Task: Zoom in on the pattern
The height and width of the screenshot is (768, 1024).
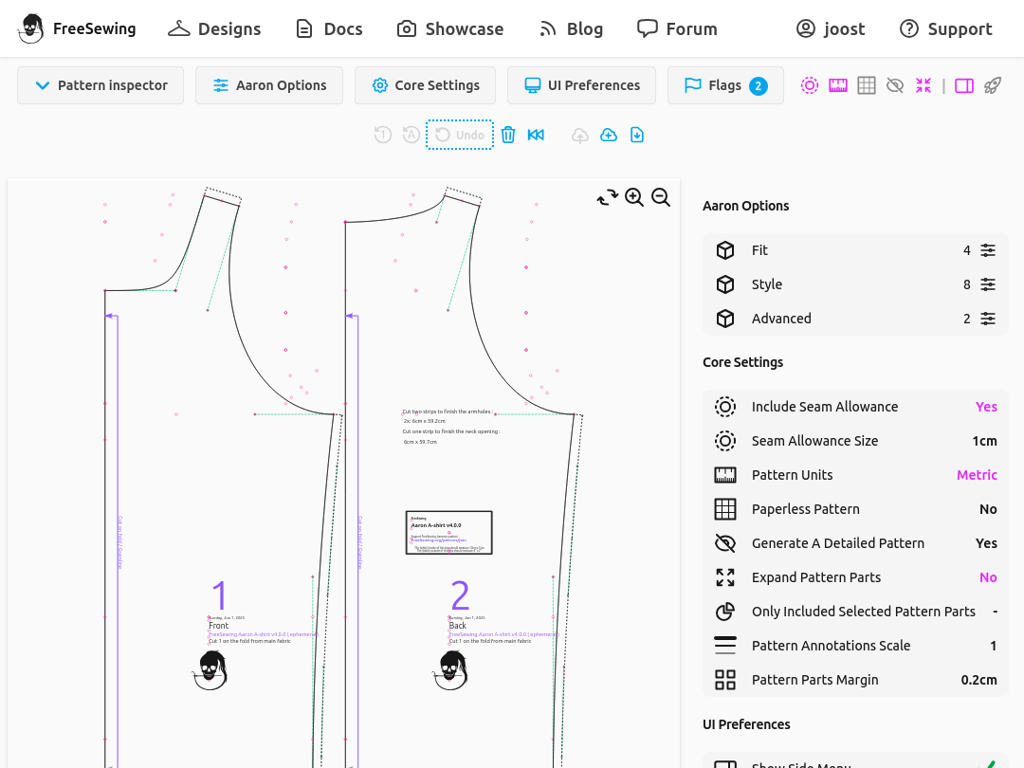Action: tap(634, 197)
